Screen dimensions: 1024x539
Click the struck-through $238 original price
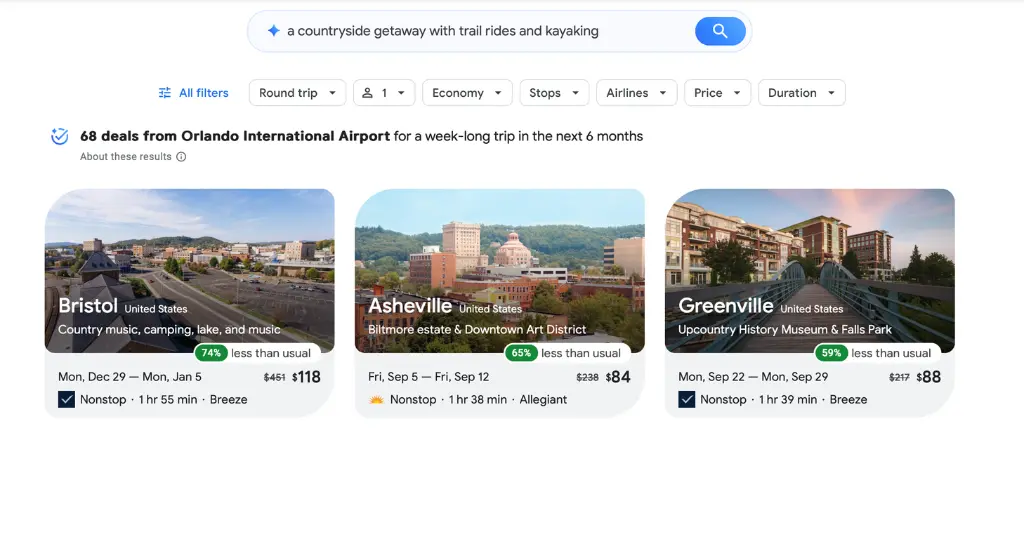point(587,378)
